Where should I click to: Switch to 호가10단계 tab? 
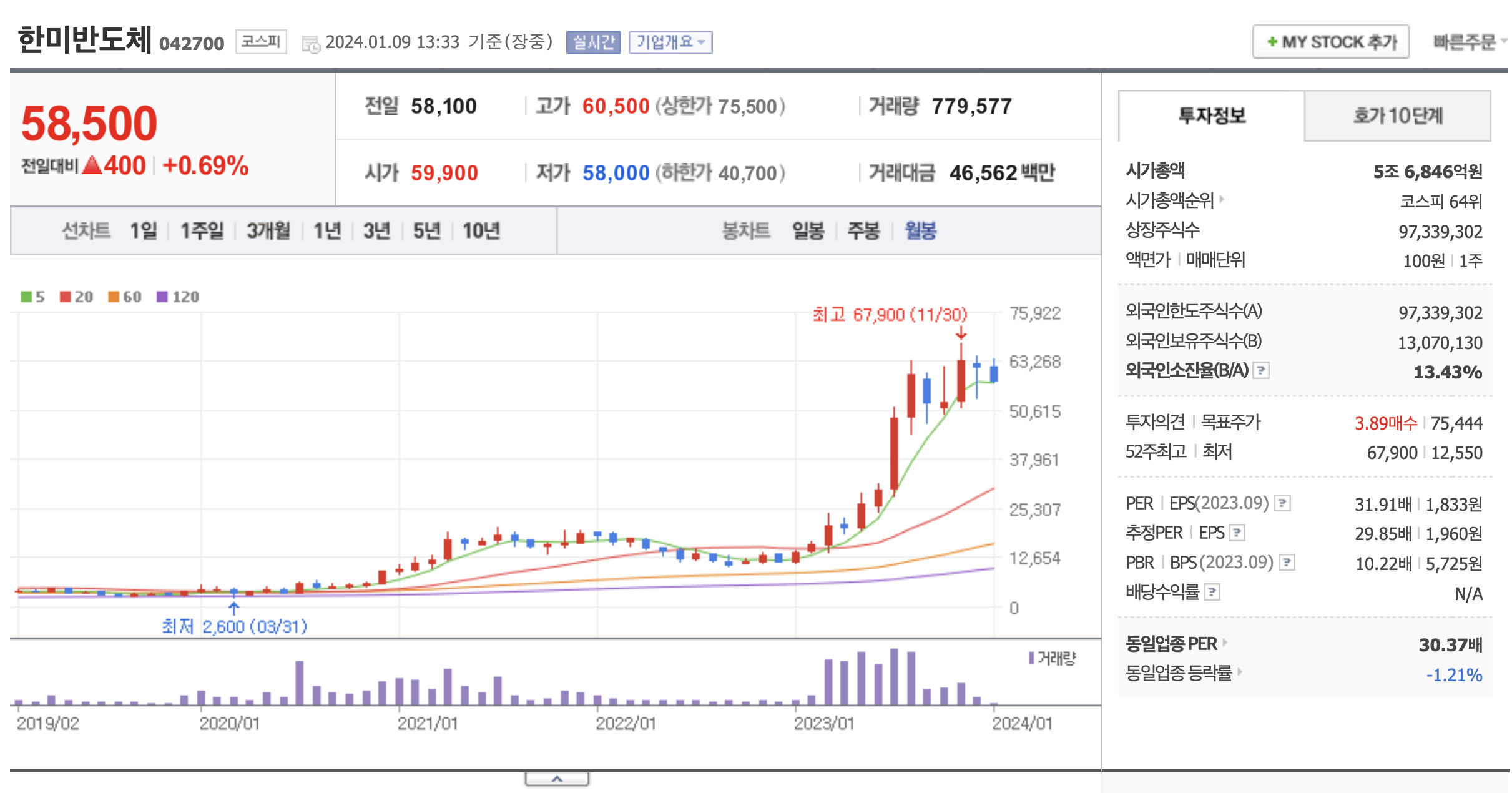coord(1397,116)
